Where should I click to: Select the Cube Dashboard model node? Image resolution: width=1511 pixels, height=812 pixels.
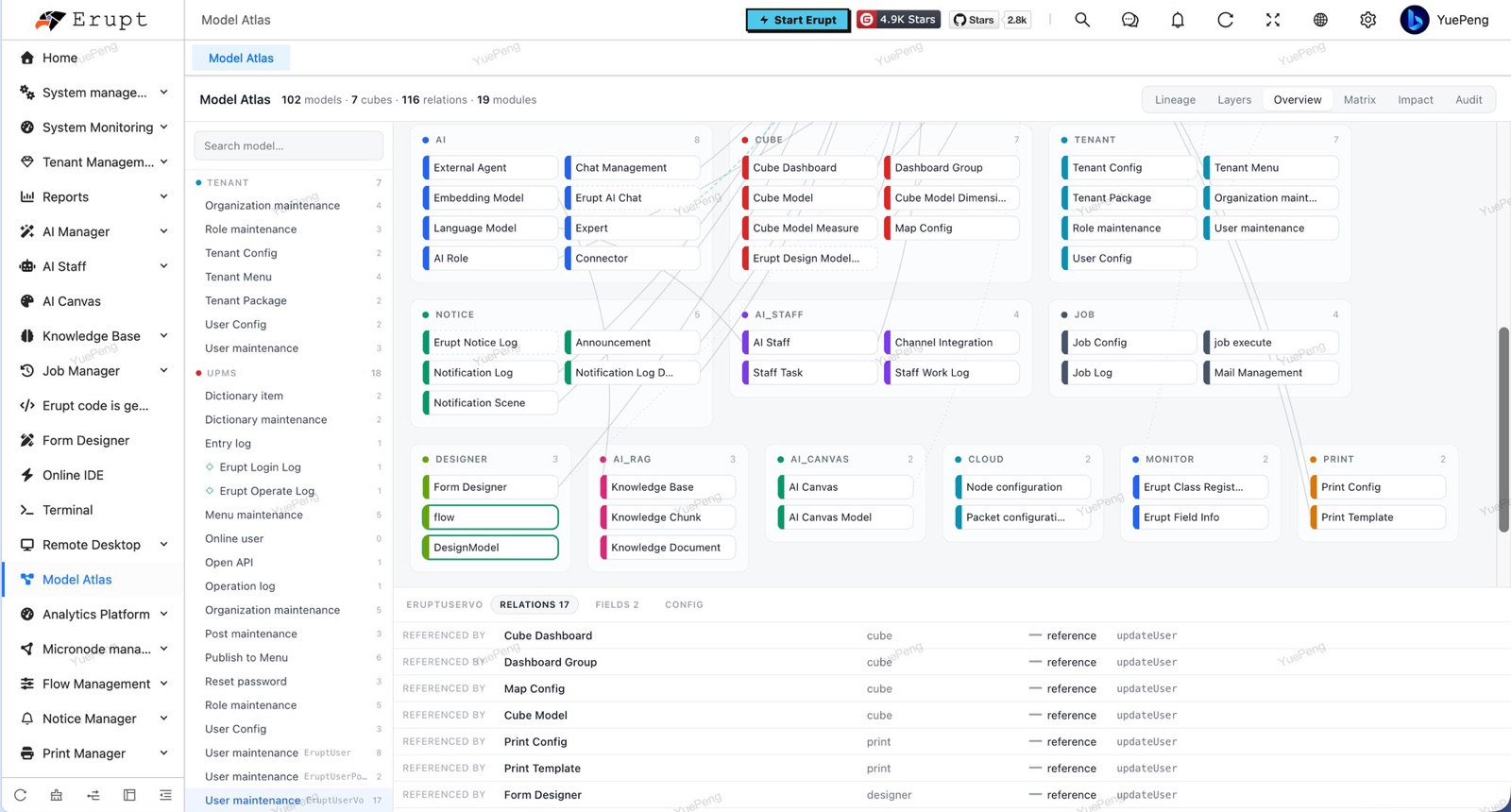809,168
